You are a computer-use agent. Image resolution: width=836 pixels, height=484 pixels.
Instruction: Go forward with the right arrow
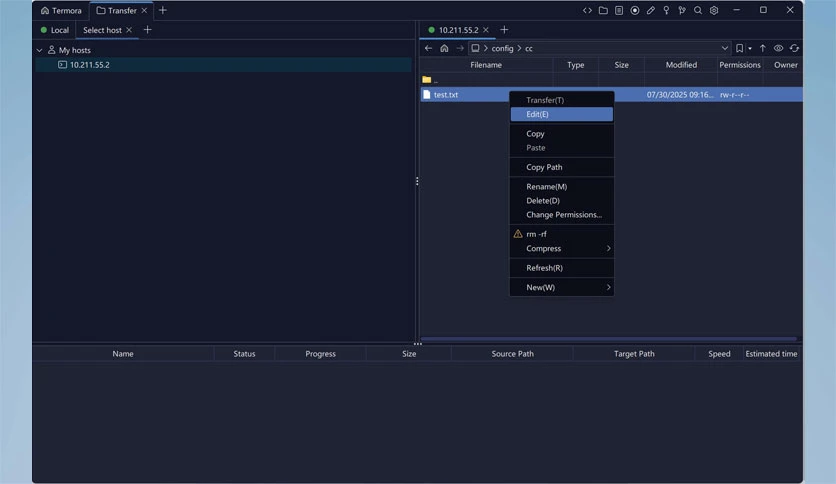[x=460, y=48]
